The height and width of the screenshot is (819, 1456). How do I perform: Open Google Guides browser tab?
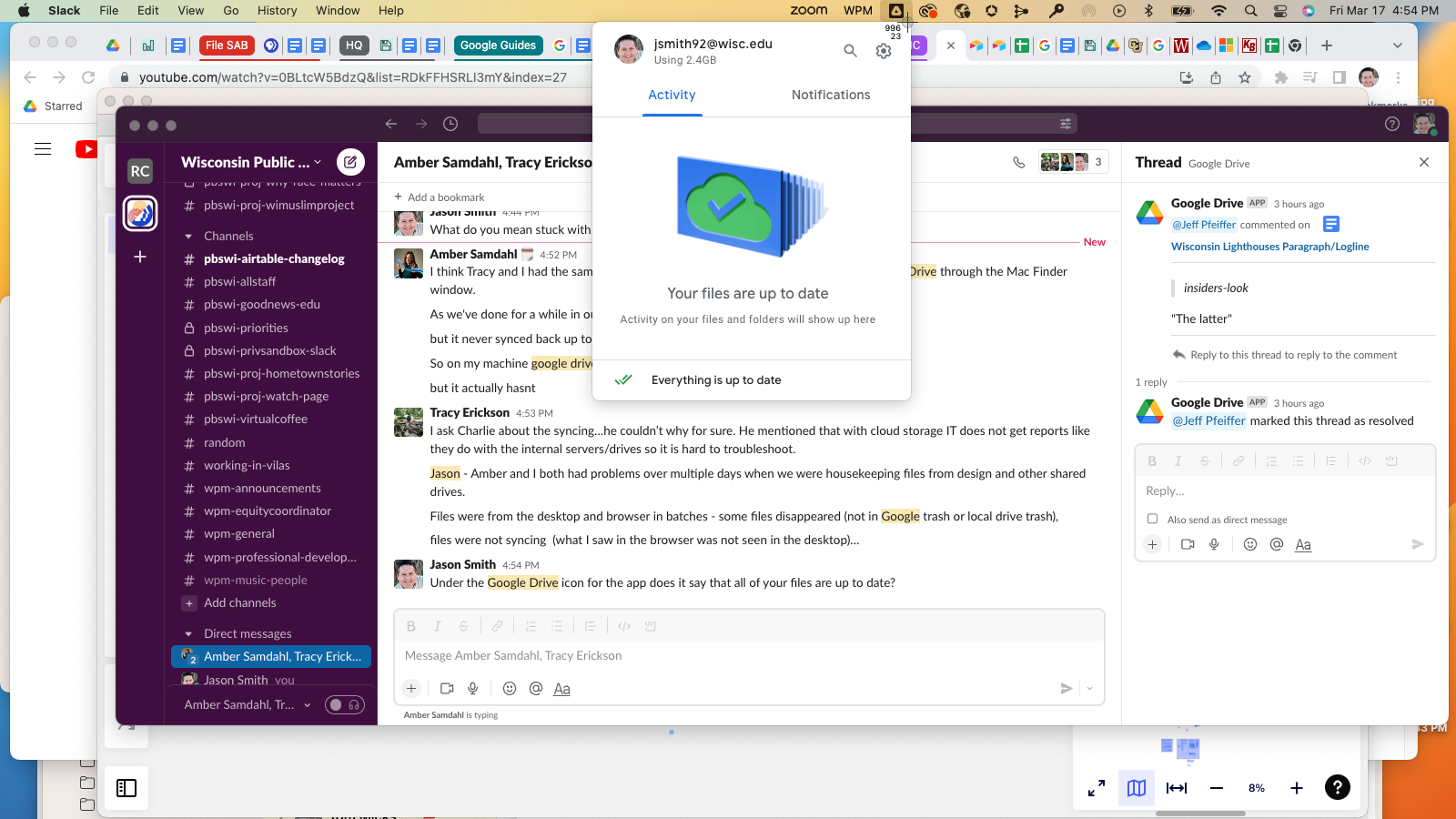(498, 45)
